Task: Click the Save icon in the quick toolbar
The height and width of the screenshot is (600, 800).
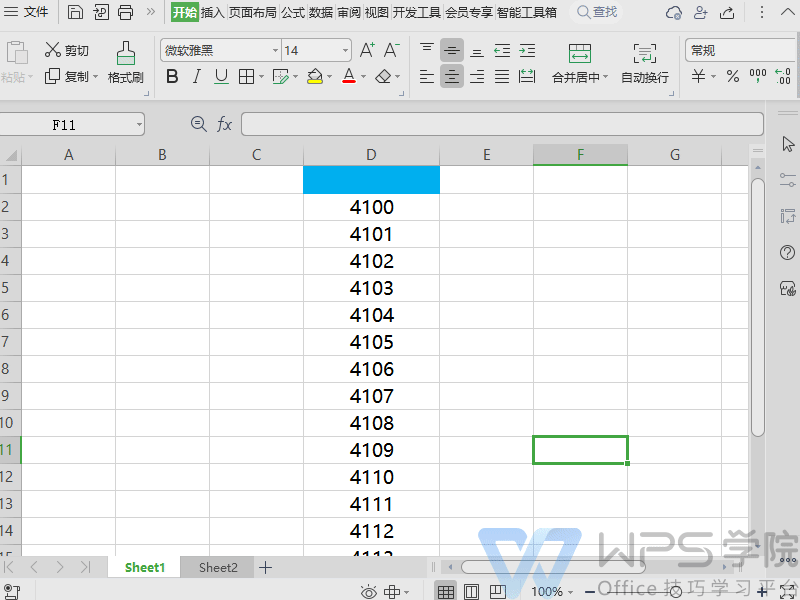Action: (75, 12)
